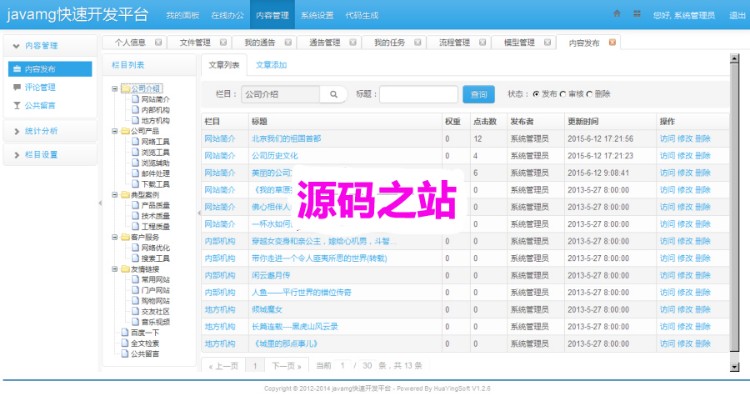Image resolution: width=750 pixels, height=396 pixels.
Task: Click the search magnifier in the 栏目 field
Action: point(333,94)
